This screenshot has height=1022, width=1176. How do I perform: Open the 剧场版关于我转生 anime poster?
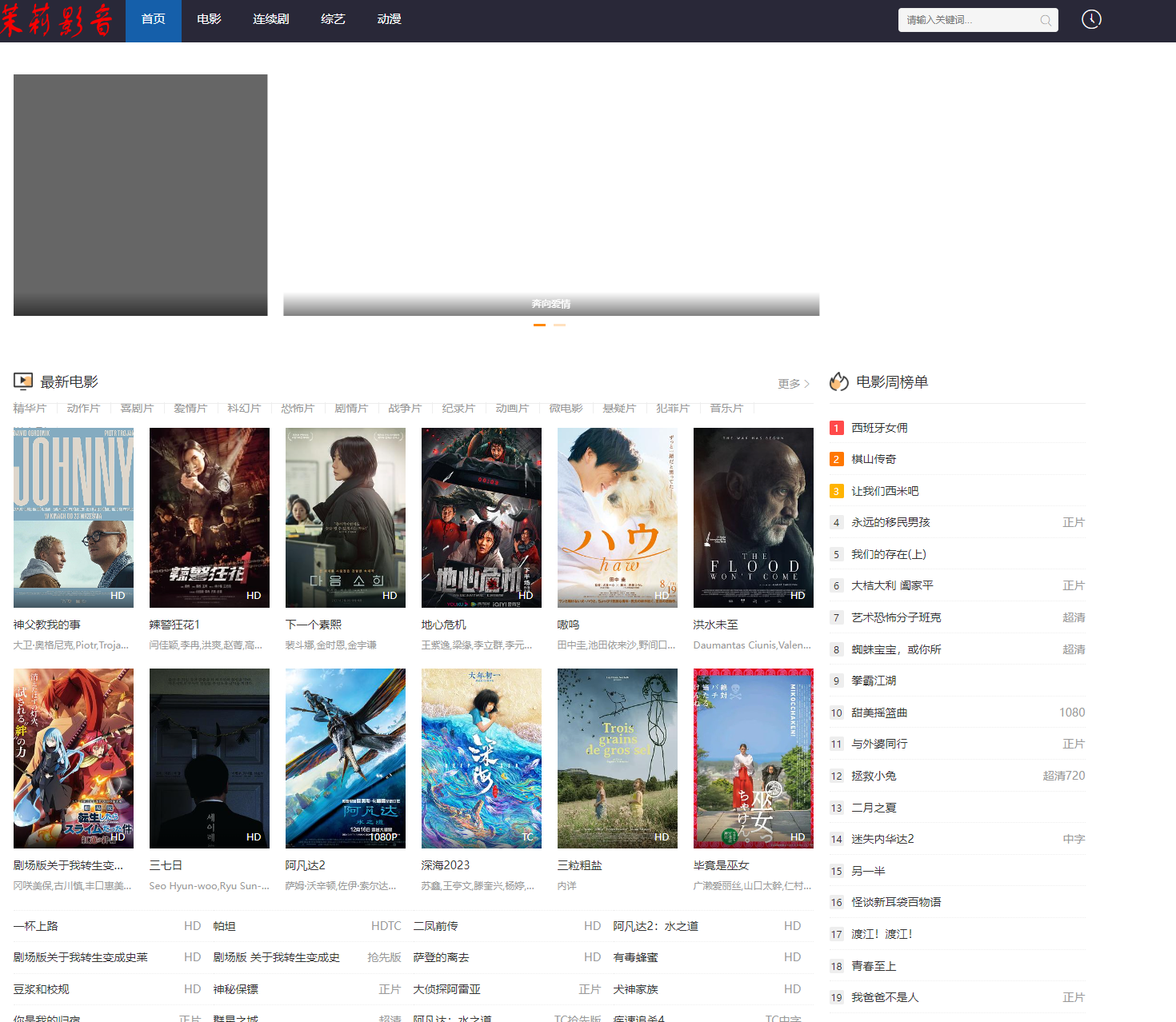[x=74, y=758]
